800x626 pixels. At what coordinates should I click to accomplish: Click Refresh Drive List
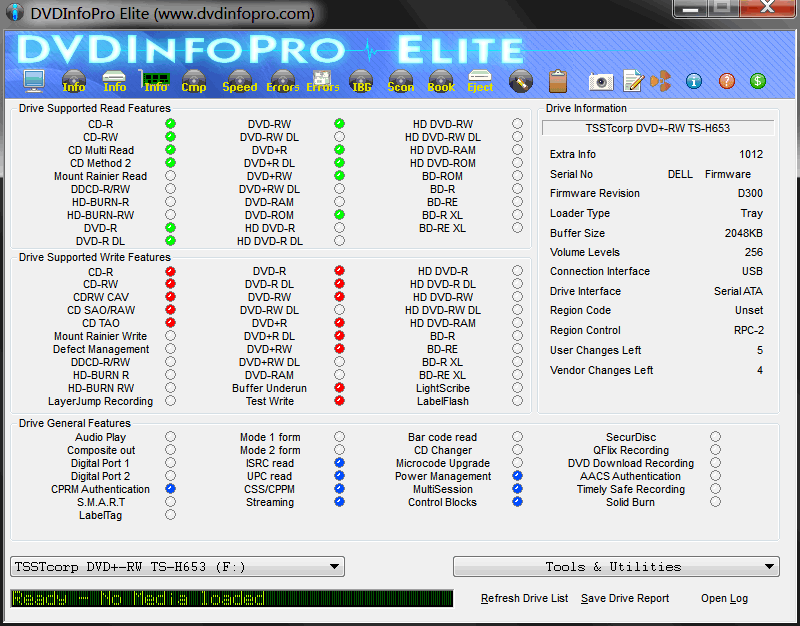pyautogui.click(x=524, y=598)
